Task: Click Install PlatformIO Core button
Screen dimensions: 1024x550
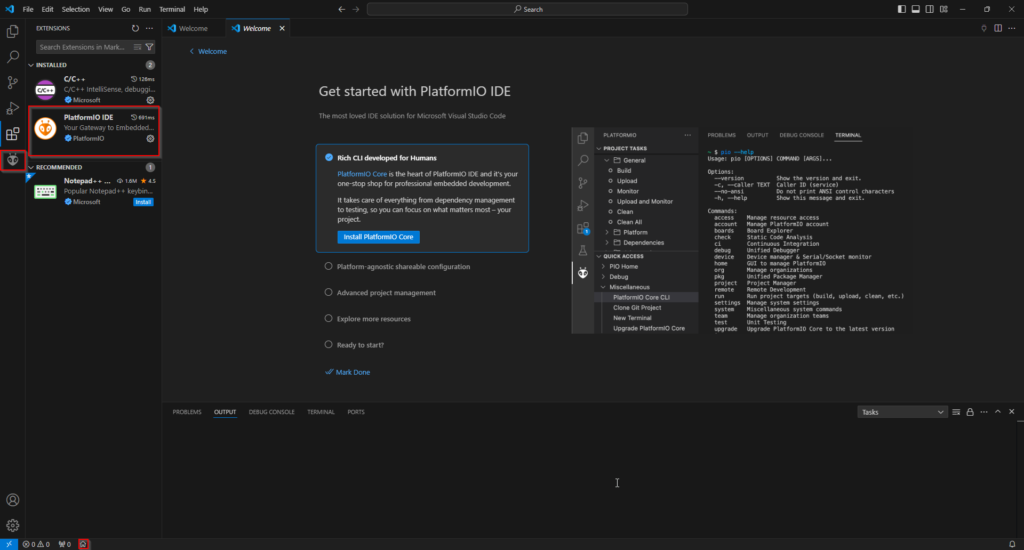Action: pos(378,237)
